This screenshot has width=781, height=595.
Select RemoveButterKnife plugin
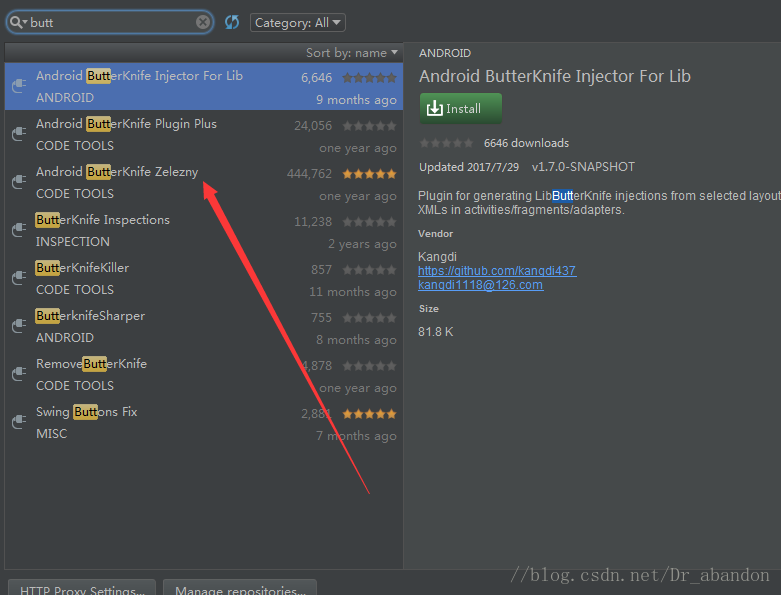pos(204,375)
